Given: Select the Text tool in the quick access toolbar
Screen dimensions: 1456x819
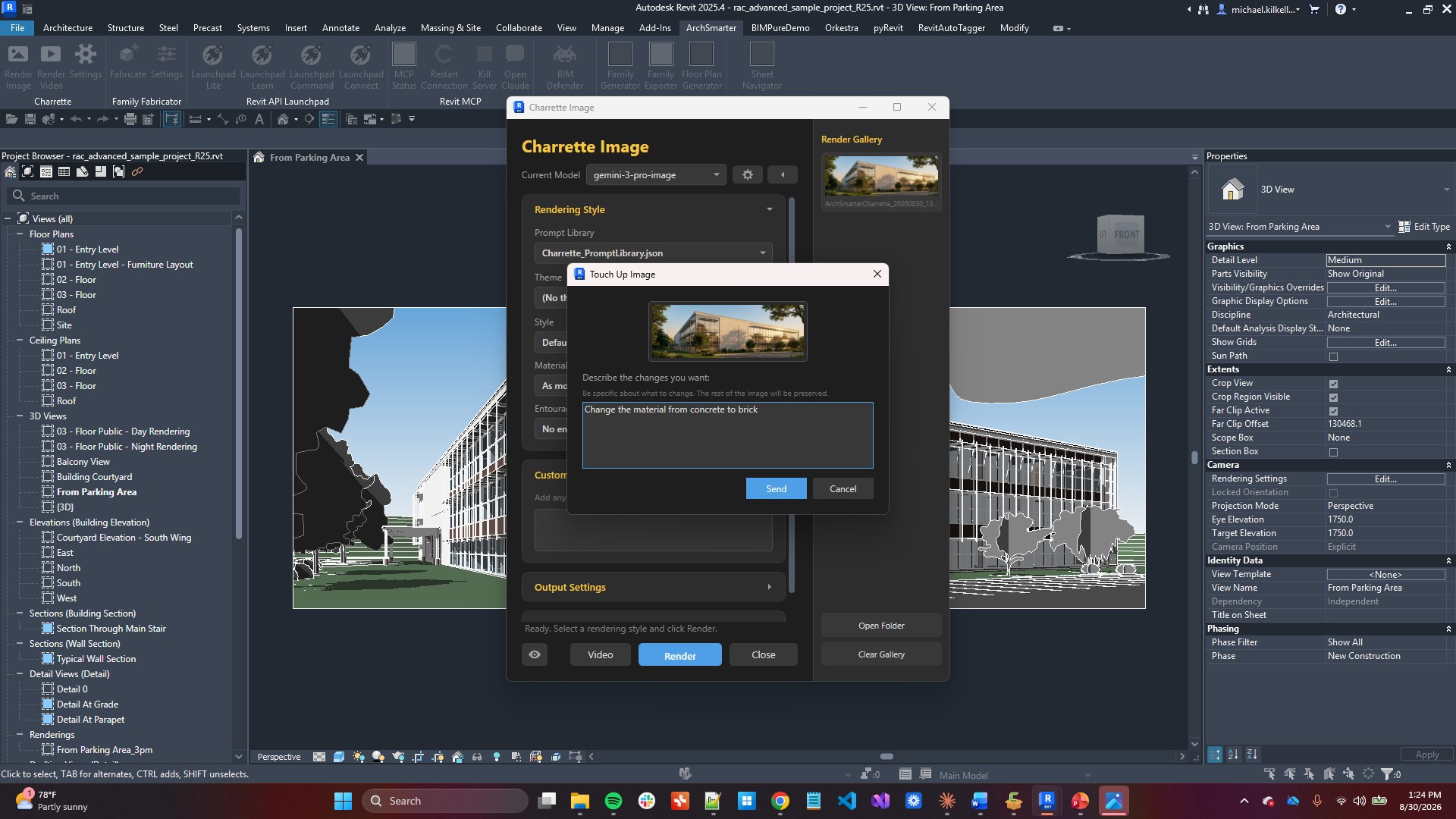Looking at the screenshot, I should click(x=259, y=119).
